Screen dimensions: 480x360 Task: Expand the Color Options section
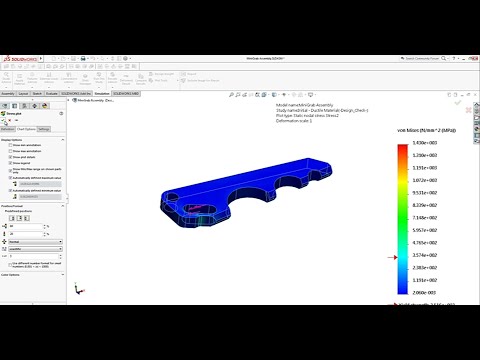tap(62, 275)
